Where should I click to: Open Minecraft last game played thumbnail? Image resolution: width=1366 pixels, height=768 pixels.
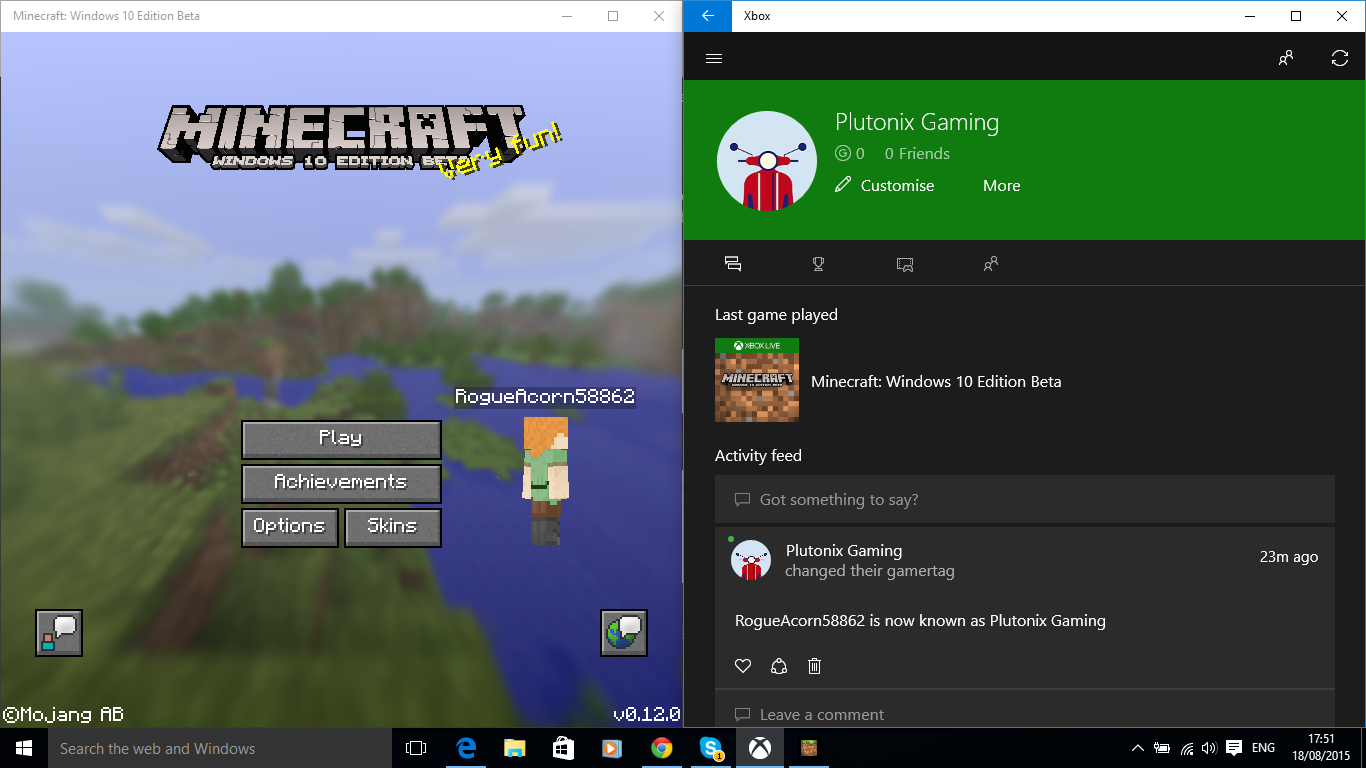pos(757,380)
